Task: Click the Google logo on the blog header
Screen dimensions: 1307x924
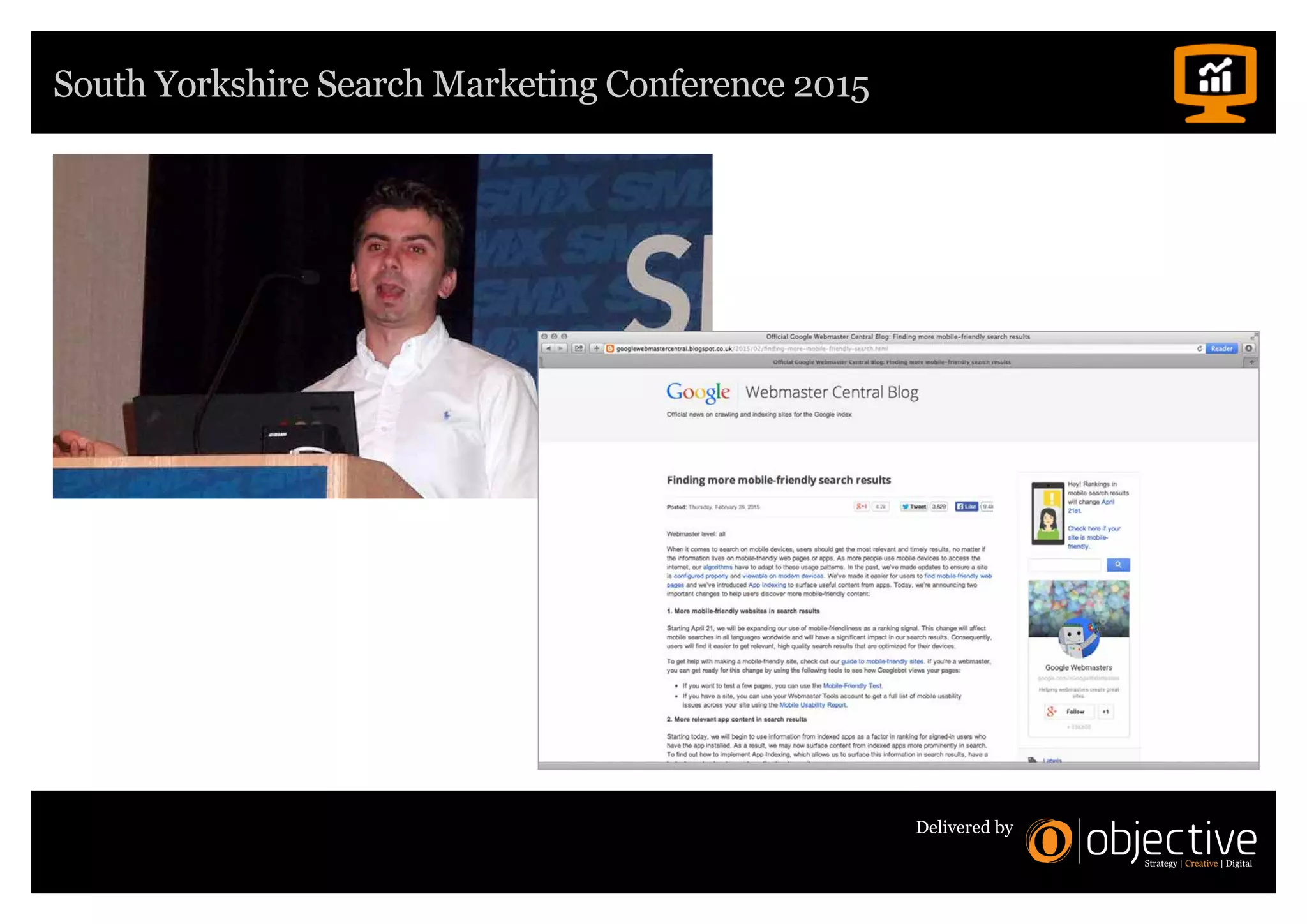Action: click(x=698, y=392)
